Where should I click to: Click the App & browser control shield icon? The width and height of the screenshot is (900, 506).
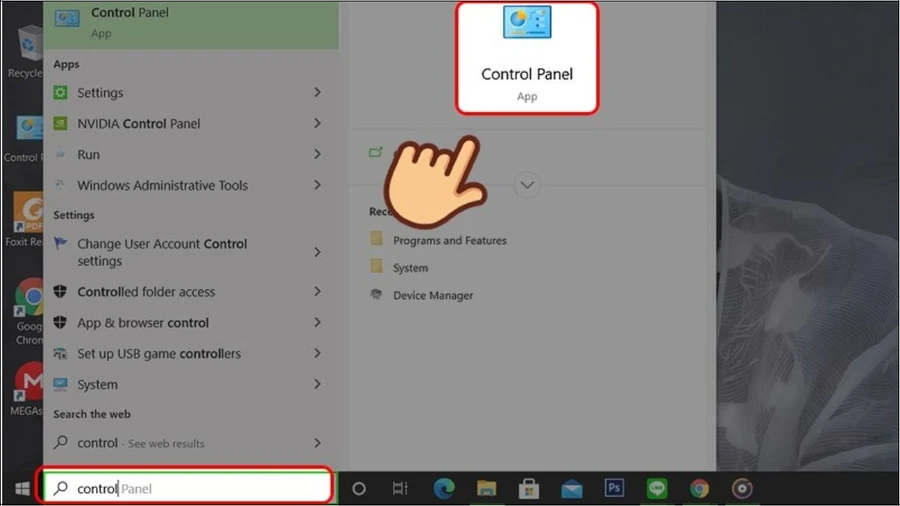(x=60, y=322)
